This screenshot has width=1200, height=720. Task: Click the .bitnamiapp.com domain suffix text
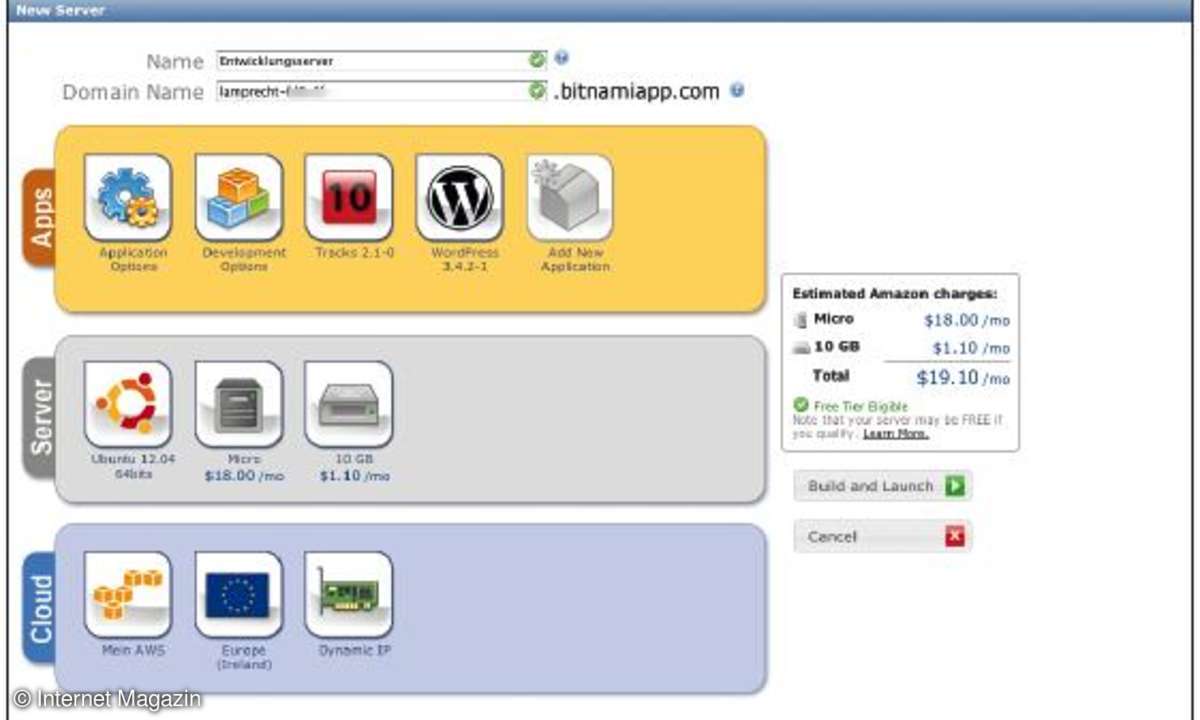point(636,91)
